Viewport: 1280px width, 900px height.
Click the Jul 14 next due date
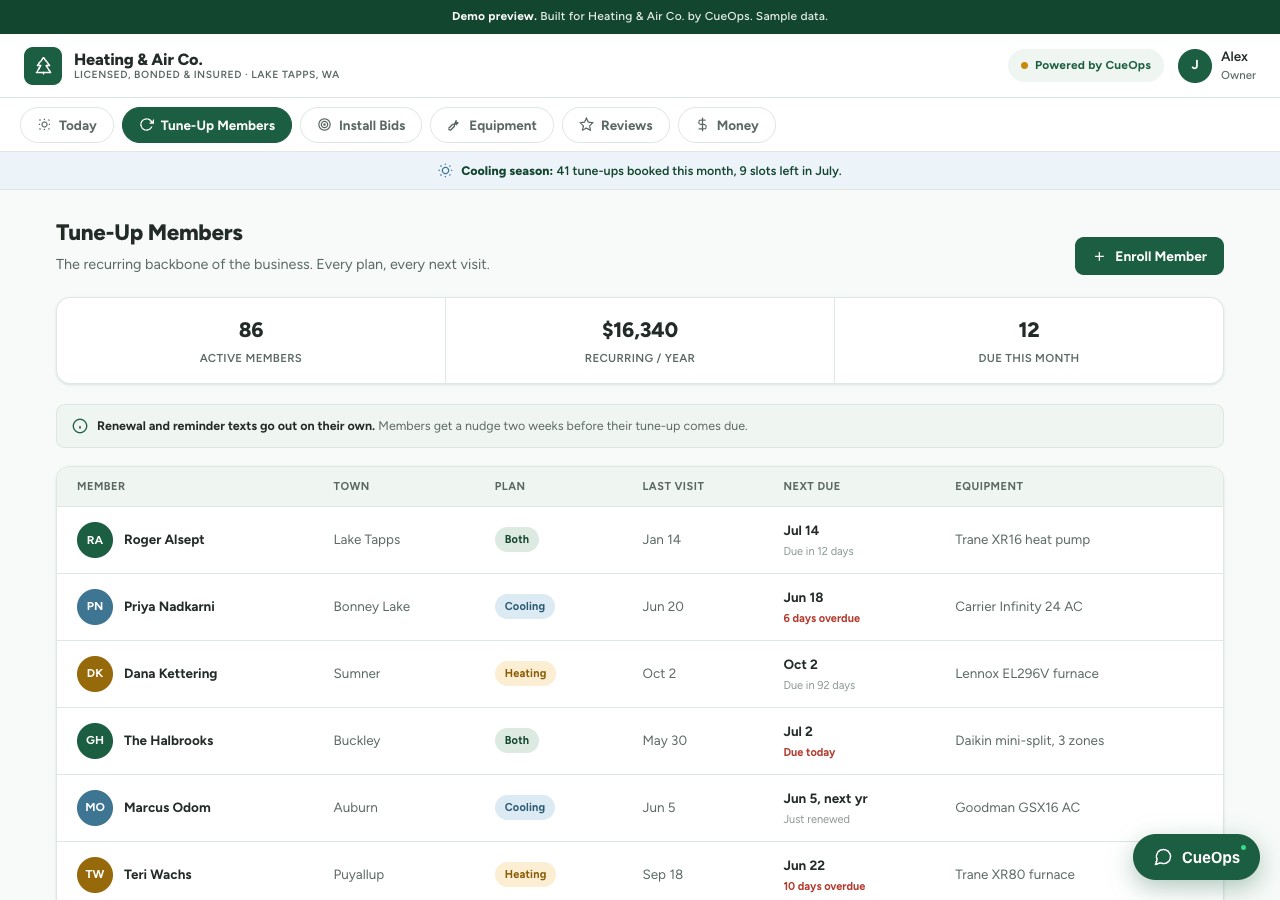point(801,531)
